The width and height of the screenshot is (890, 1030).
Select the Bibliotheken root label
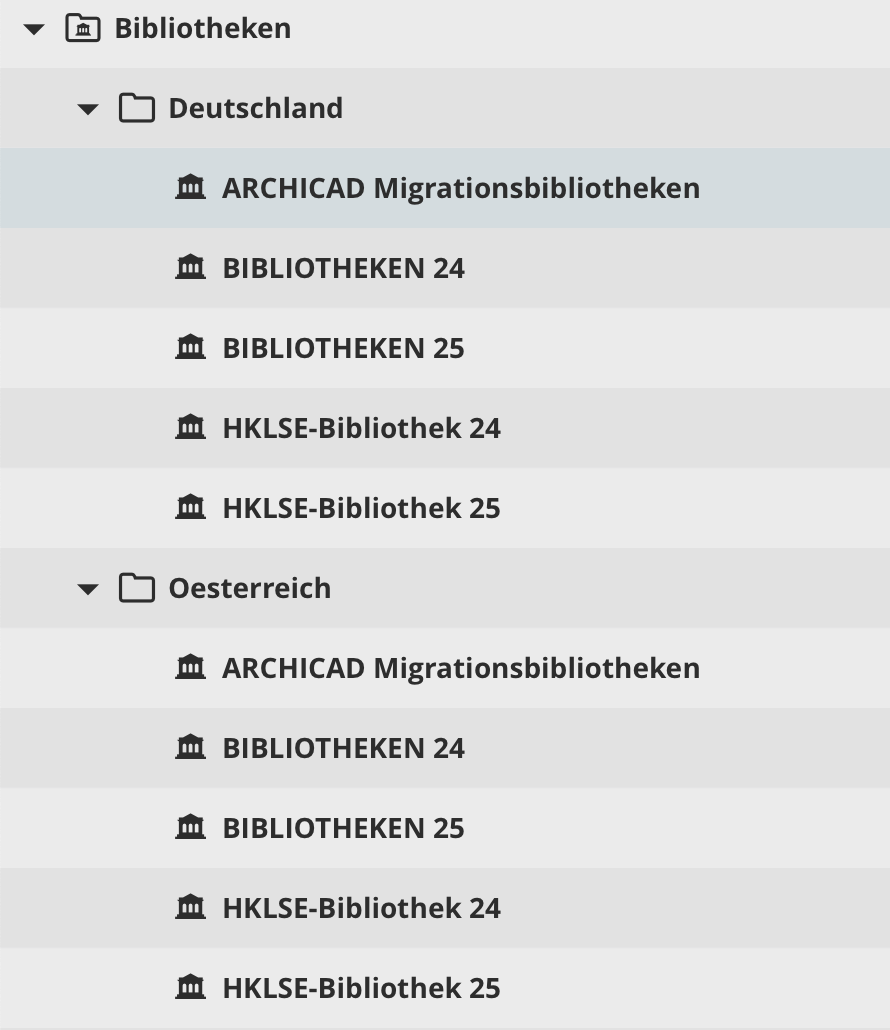pyautogui.click(x=203, y=28)
